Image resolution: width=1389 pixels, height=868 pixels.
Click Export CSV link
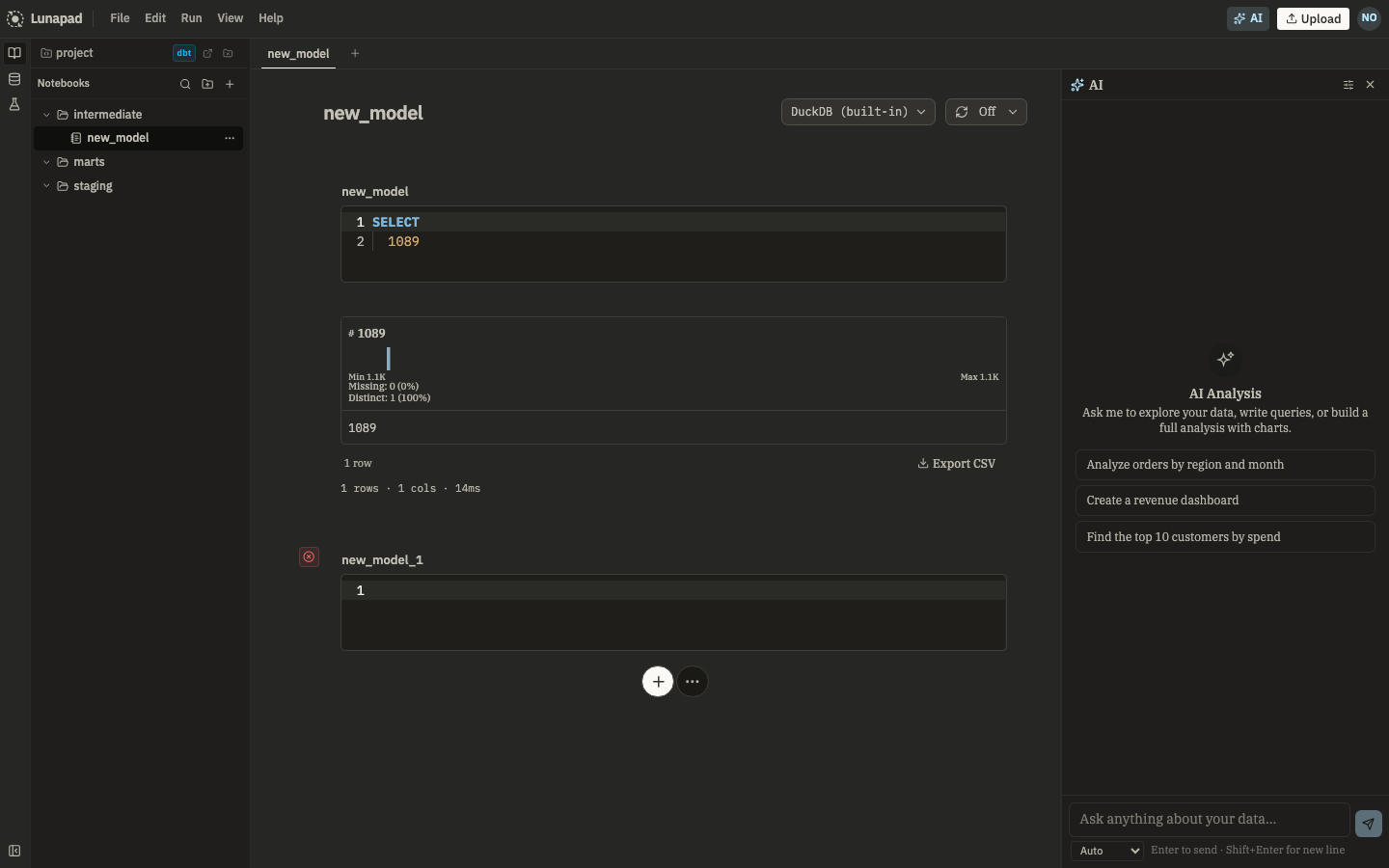[x=956, y=464]
